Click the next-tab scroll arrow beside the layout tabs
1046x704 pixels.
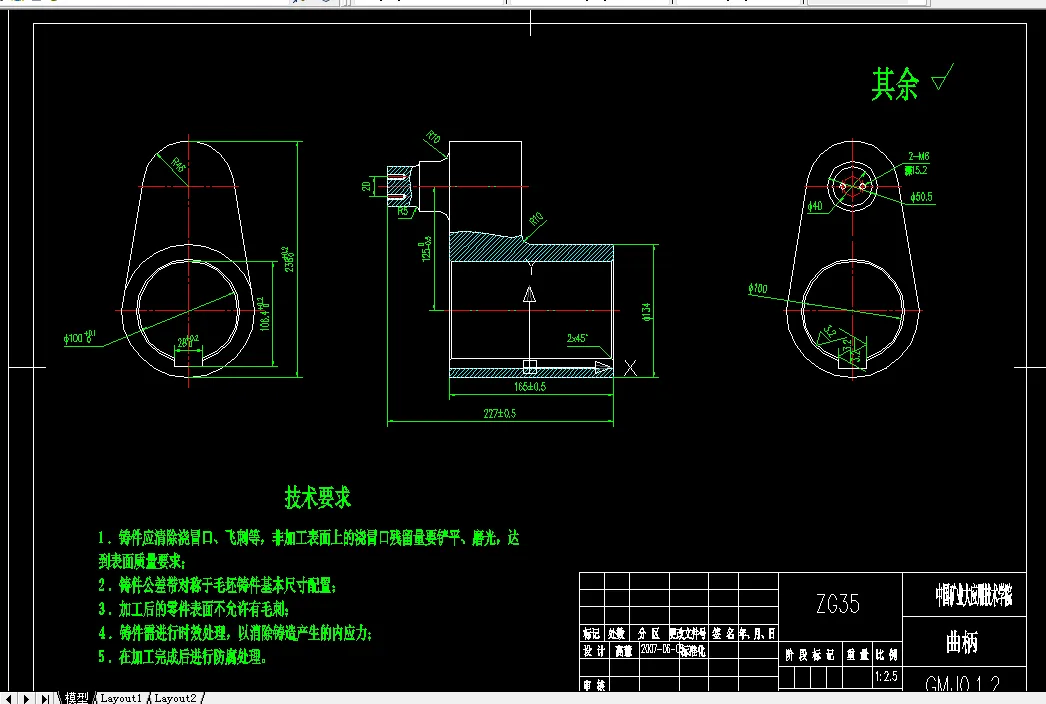26,698
